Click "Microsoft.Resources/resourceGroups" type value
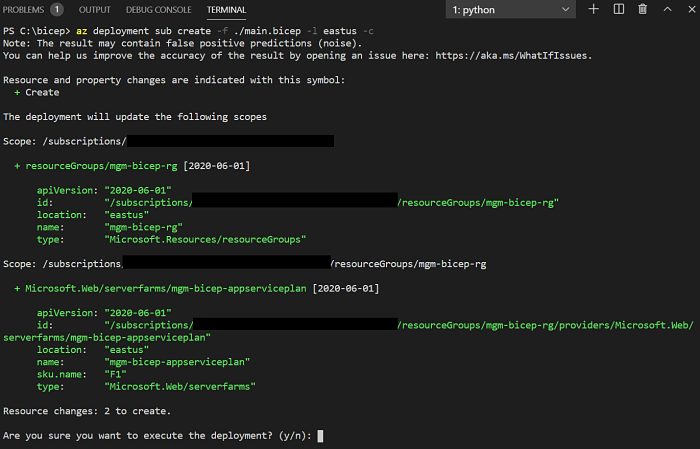This screenshot has height=449, width=700. click(205, 240)
